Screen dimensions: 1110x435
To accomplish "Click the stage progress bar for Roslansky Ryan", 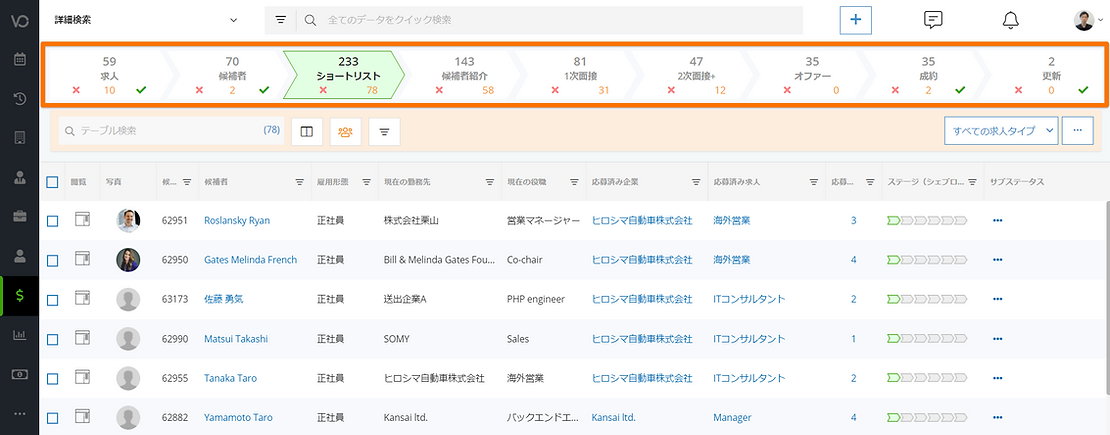I will [926, 220].
